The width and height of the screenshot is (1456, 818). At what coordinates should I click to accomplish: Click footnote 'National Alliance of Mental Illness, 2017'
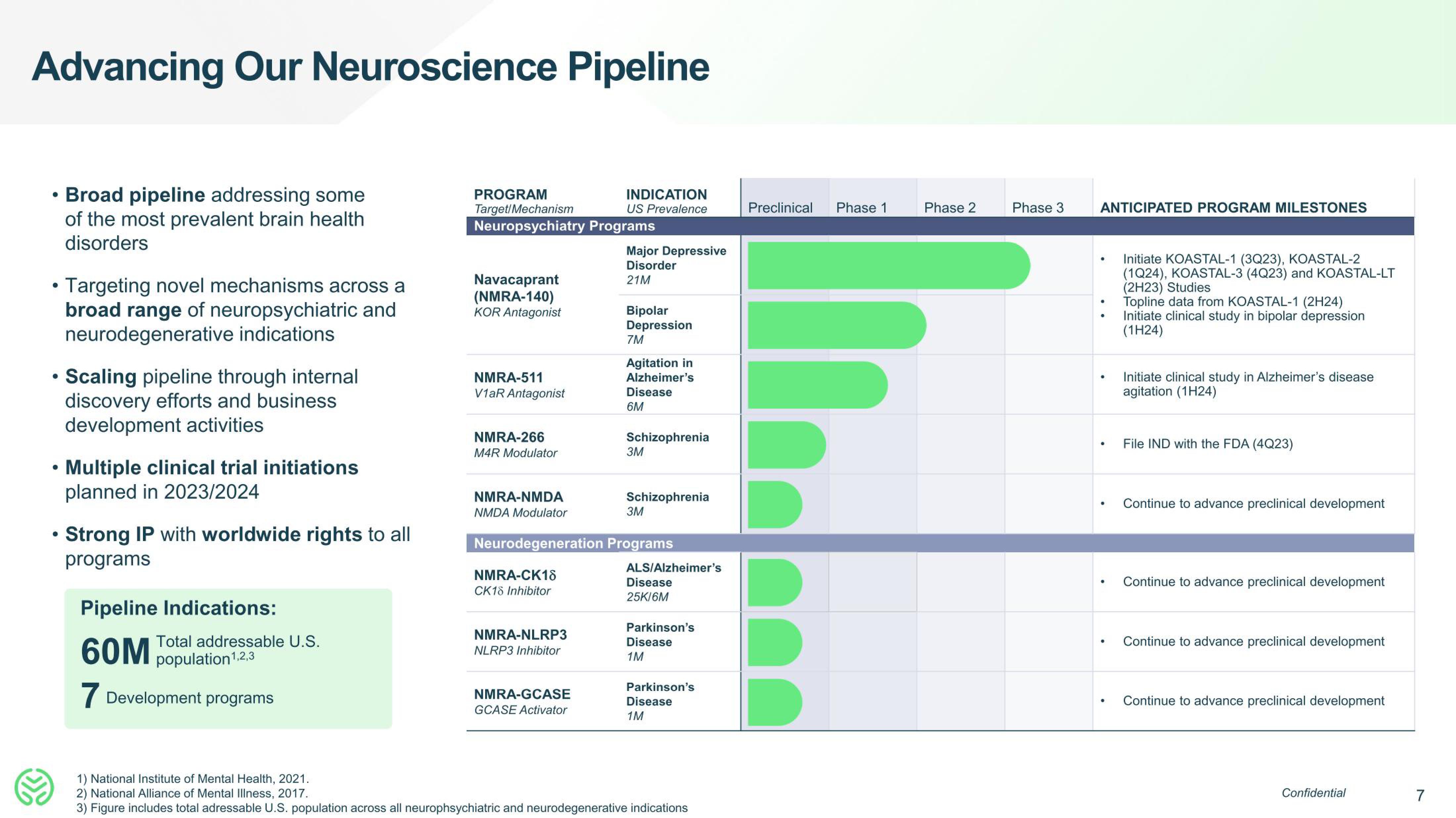tap(192, 794)
